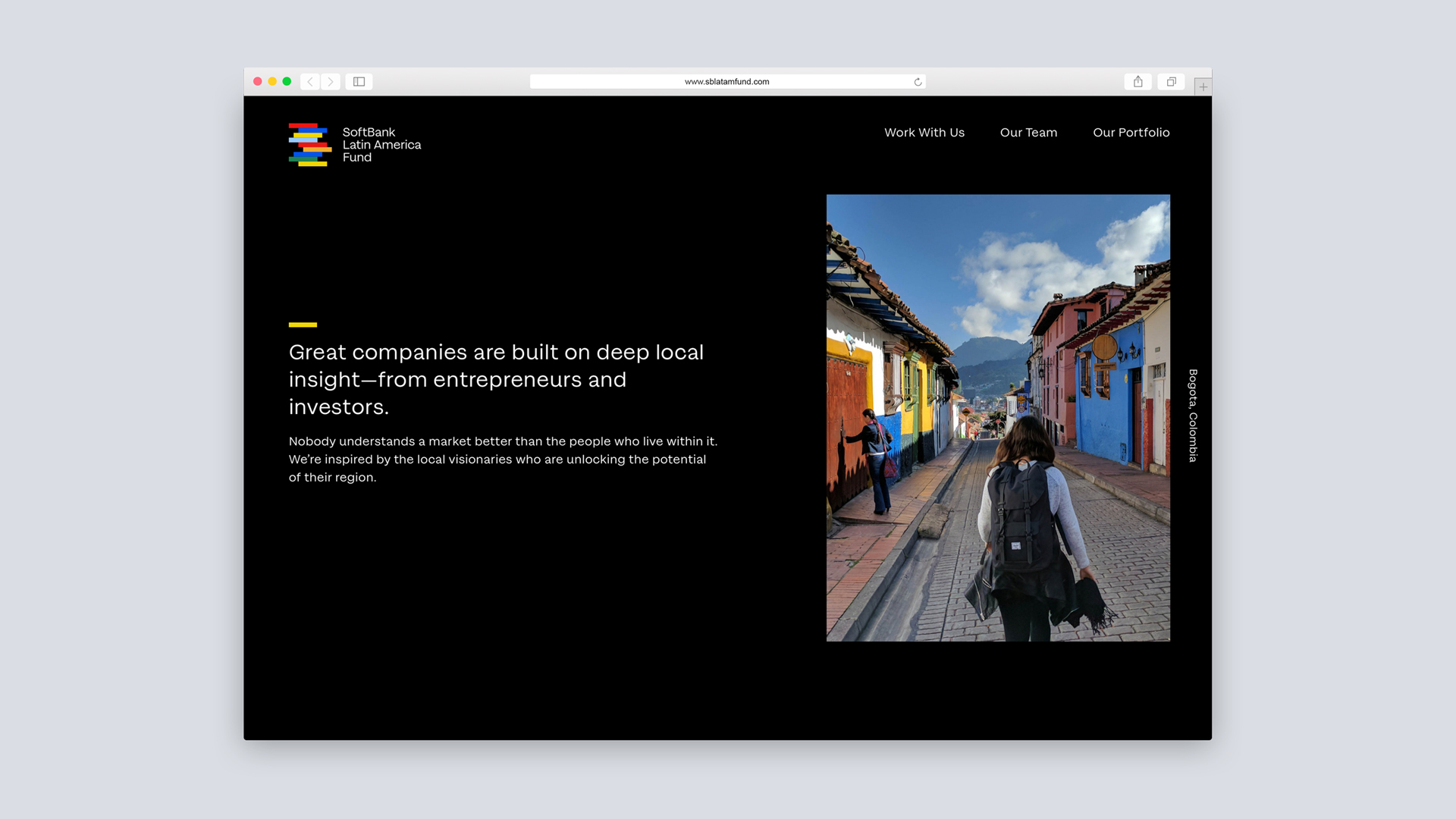Viewport: 1456px width, 819px height.
Task: Click the paragraph about local visionaries
Action: 502,459
